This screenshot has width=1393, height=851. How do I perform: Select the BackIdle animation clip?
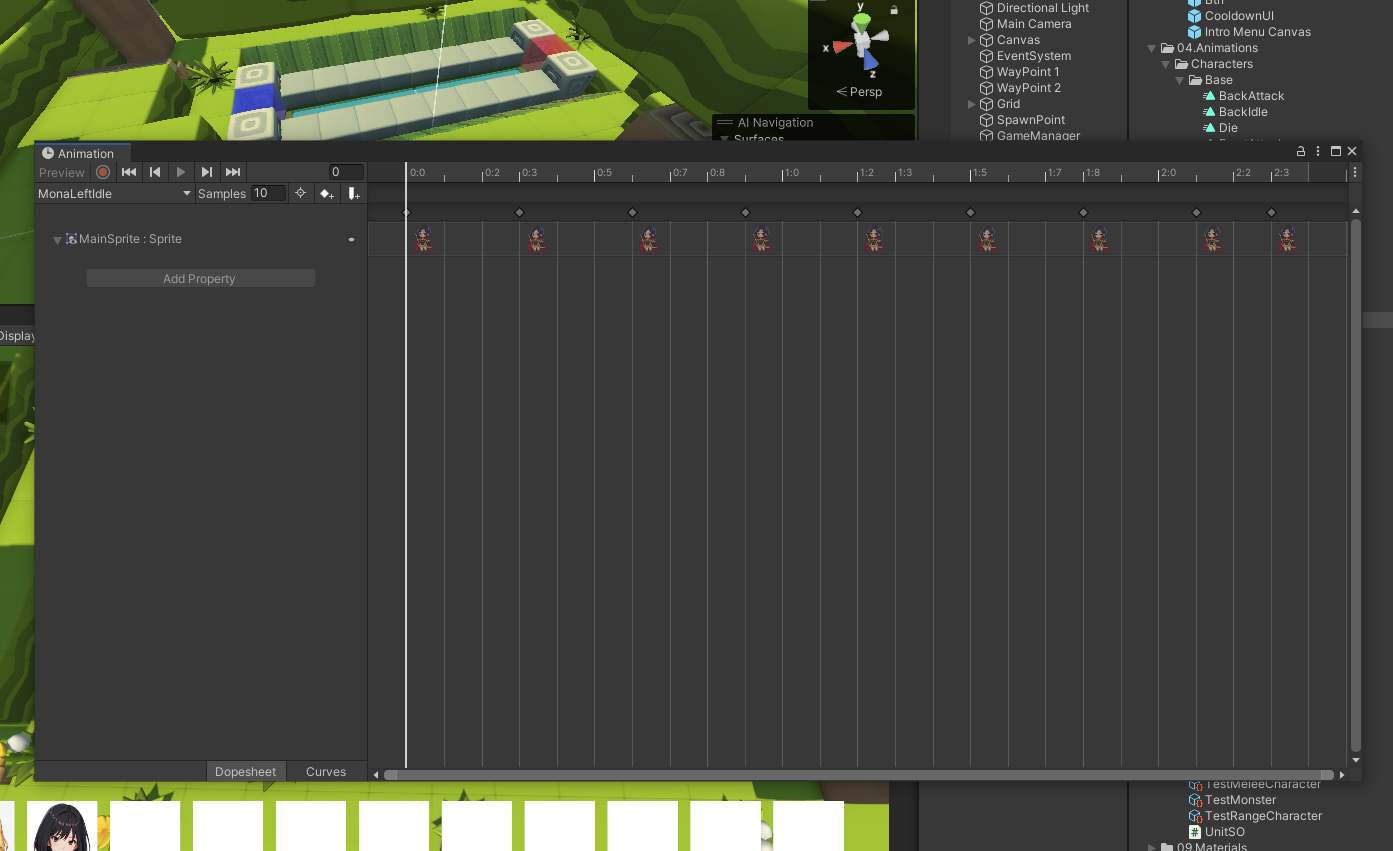click(1243, 112)
